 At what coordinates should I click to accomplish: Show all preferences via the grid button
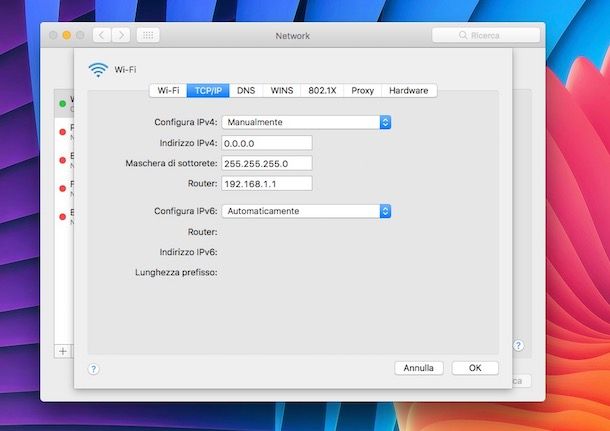pos(148,35)
